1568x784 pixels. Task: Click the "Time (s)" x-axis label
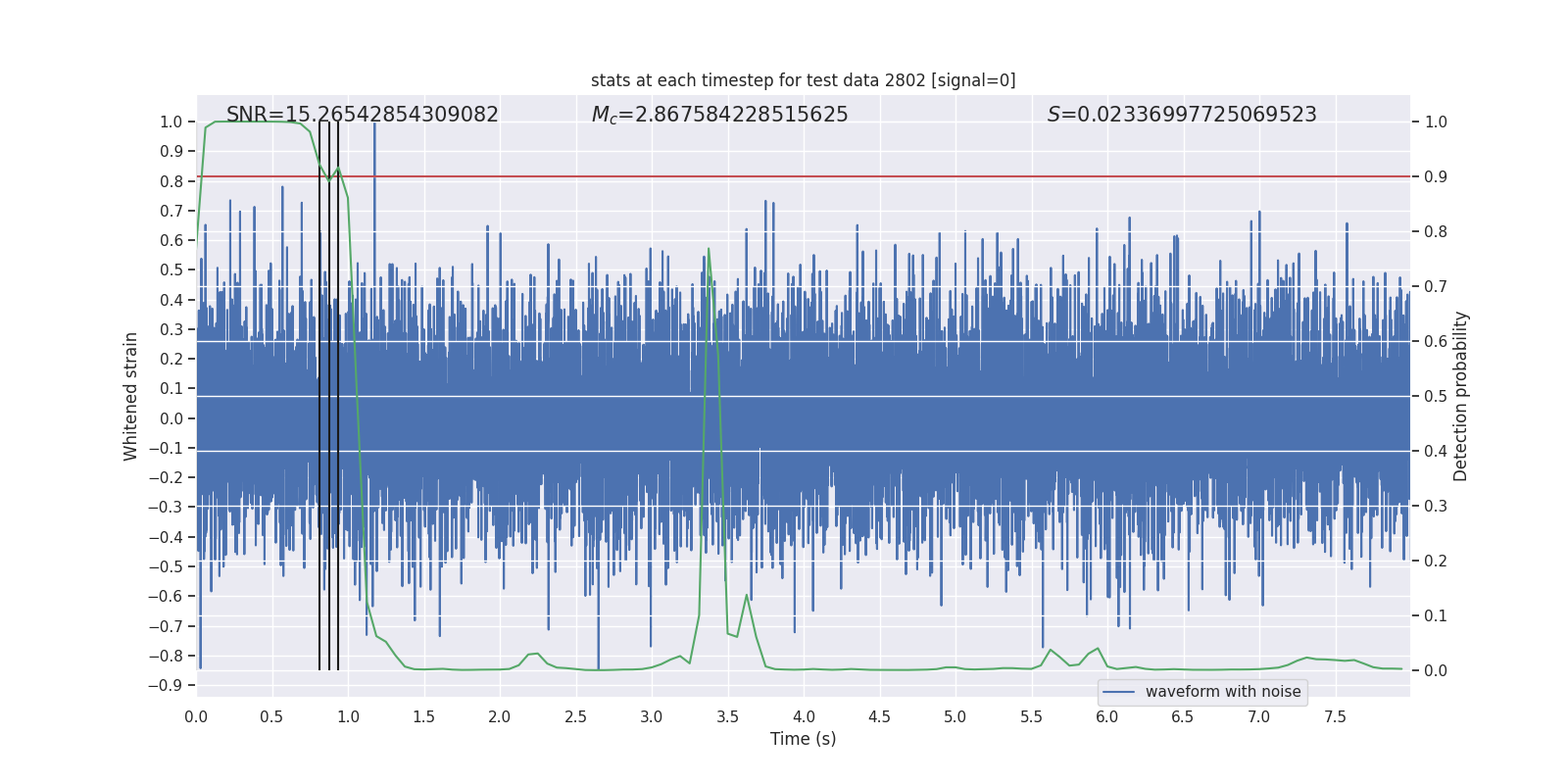(803, 739)
